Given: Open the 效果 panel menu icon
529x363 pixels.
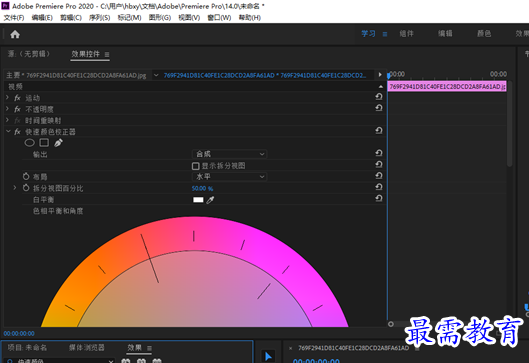Looking at the screenshot, I should pyautogui.click(x=149, y=348).
